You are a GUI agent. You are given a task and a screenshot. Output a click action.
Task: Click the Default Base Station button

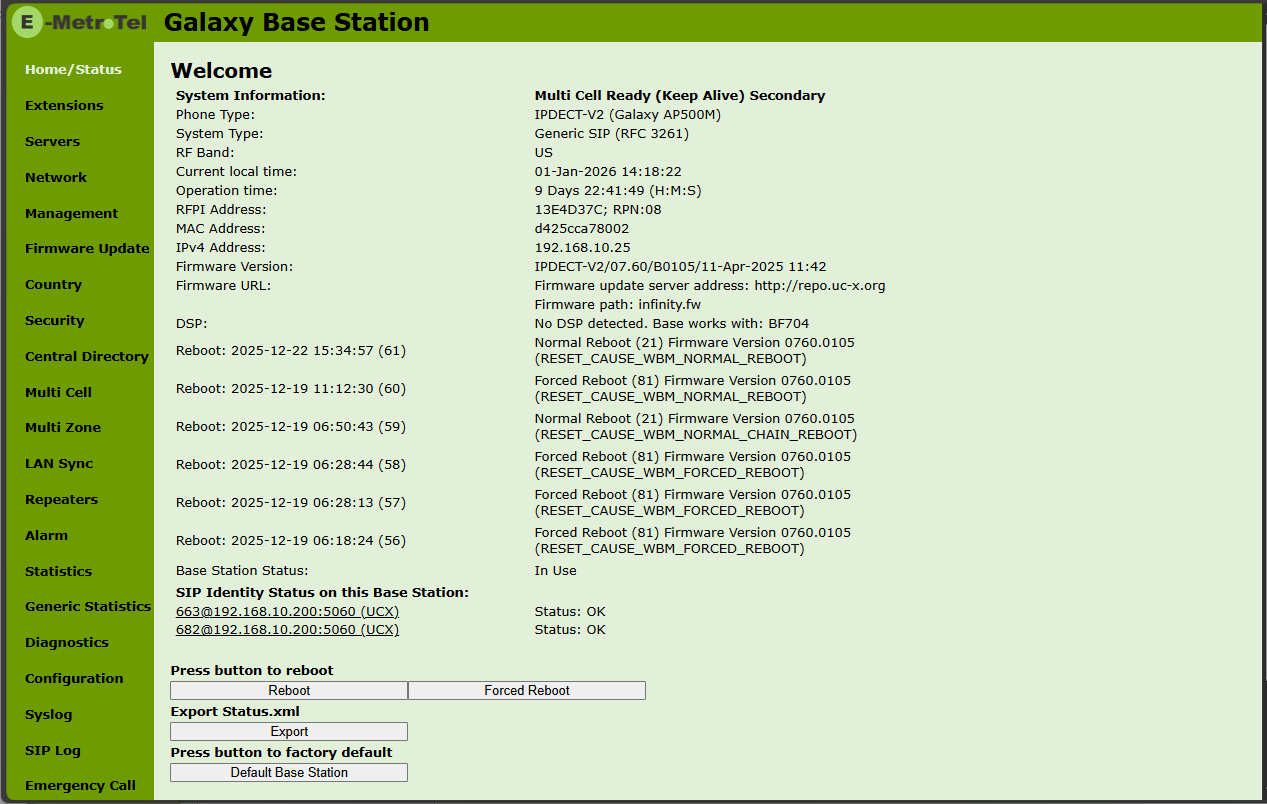[289, 773]
